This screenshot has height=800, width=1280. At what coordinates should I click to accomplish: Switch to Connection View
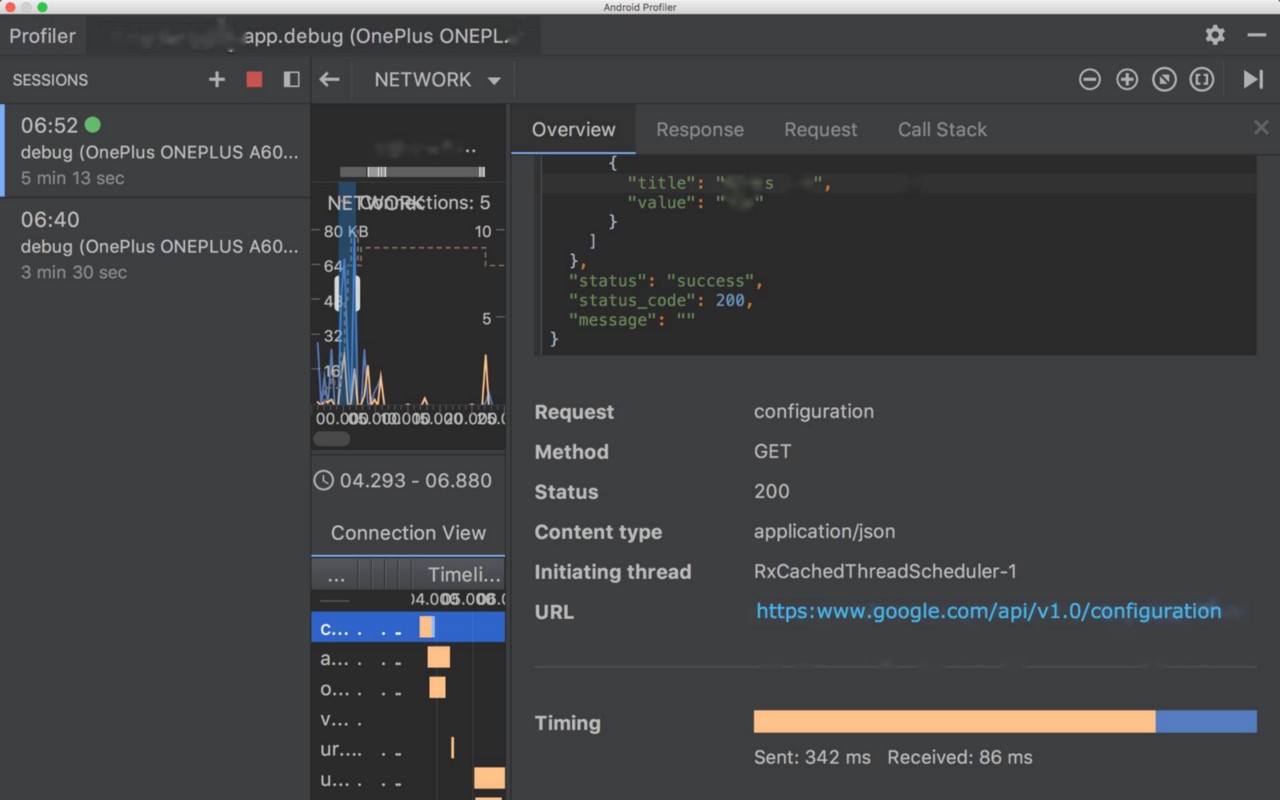(408, 532)
